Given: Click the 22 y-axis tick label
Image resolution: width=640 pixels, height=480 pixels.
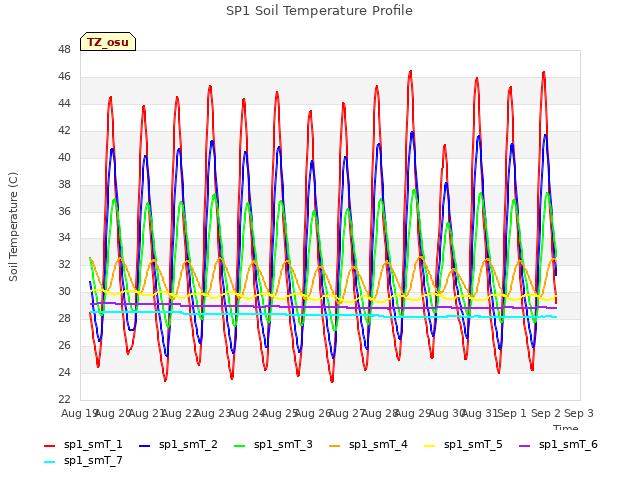Looking at the screenshot, I should pyautogui.click(x=64, y=399).
